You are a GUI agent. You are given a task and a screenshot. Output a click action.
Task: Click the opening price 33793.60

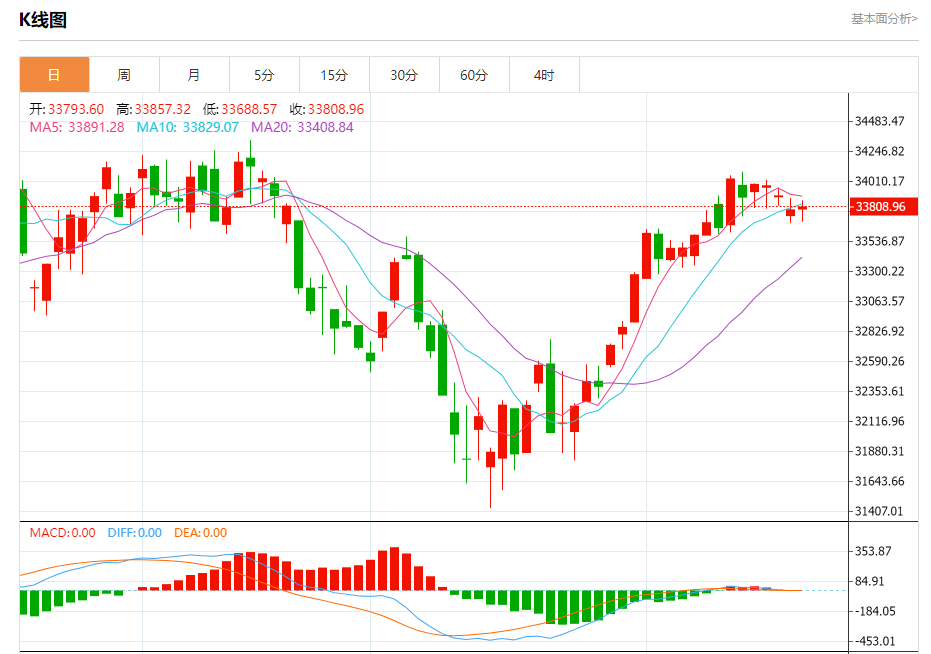point(76,109)
